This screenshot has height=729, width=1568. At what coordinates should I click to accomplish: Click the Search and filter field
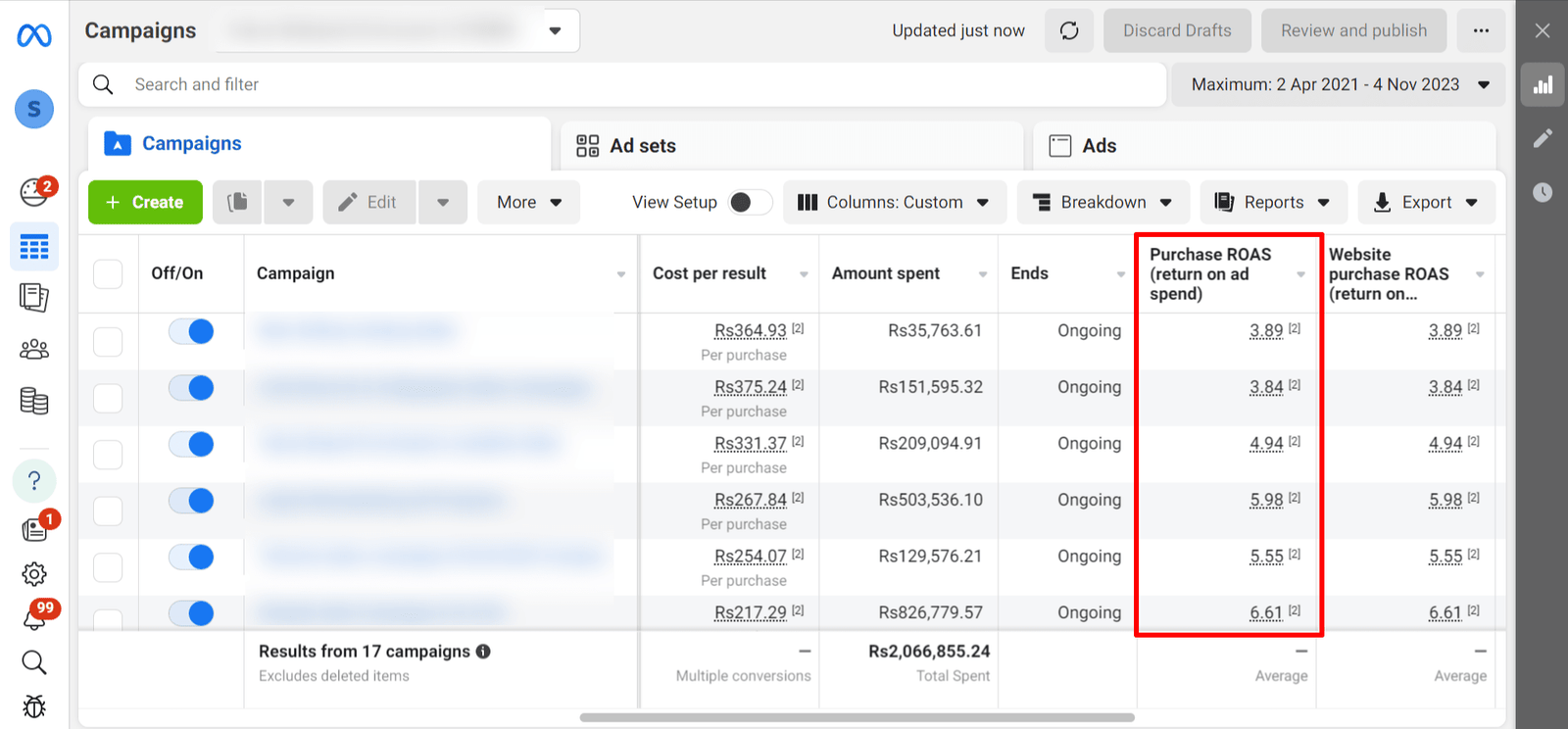pyautogui.click(x=627, y=84)
